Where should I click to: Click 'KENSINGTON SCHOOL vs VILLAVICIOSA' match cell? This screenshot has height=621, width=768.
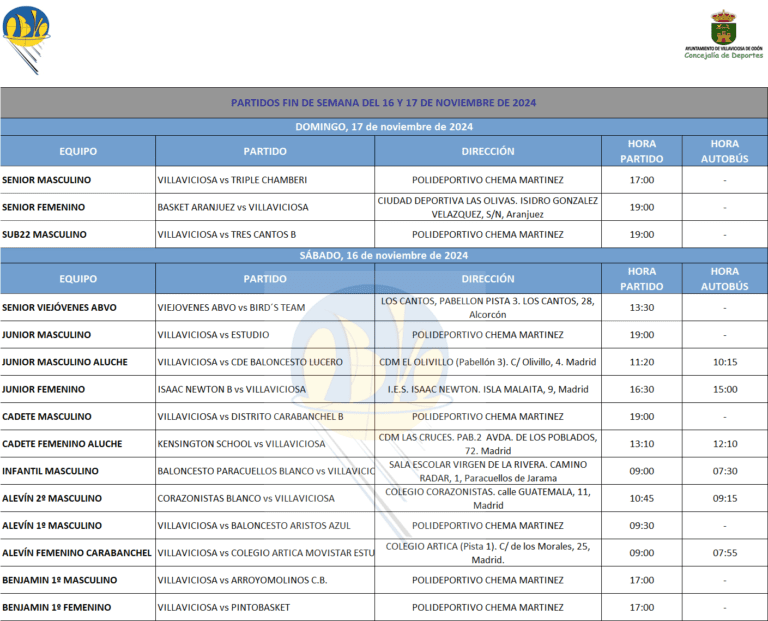[x=265, y=444]
